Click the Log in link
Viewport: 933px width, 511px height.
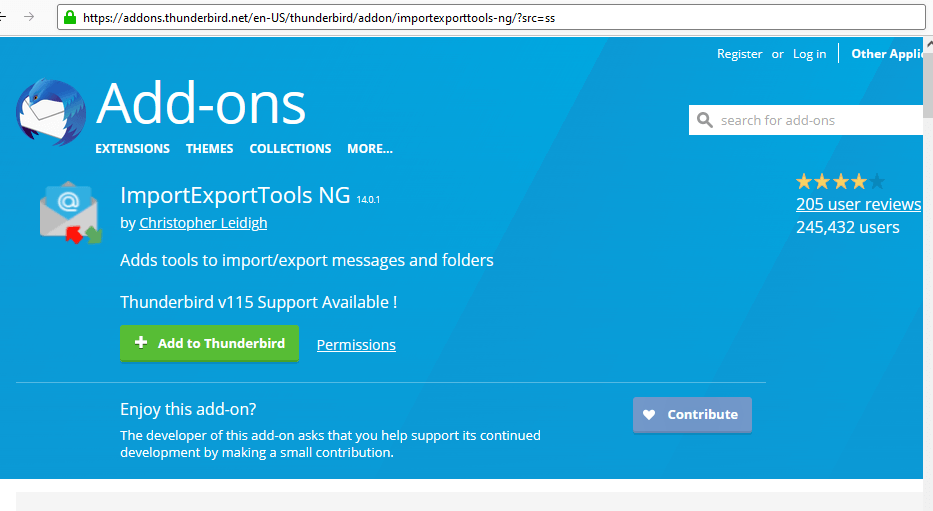click(809, 54)
